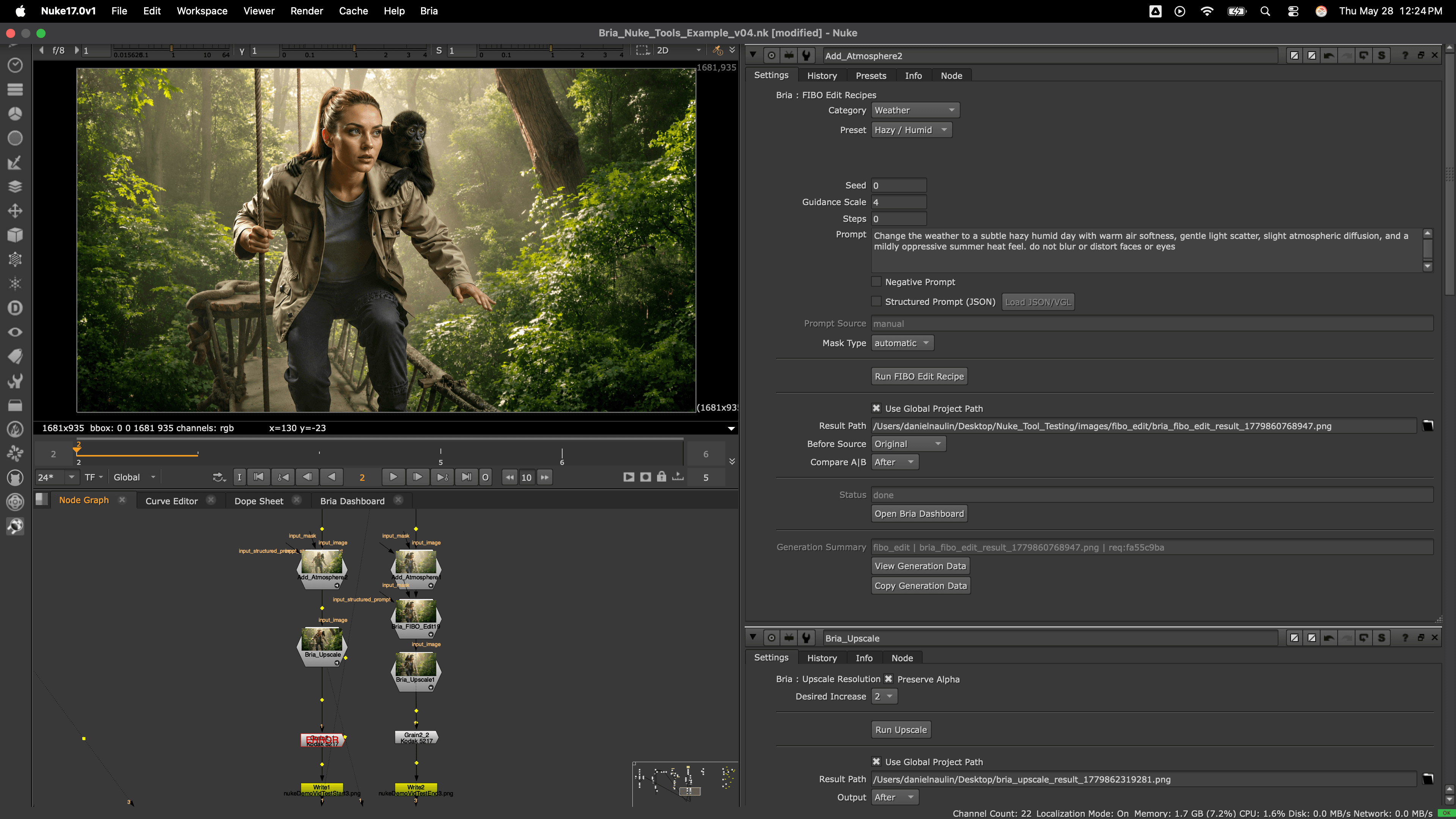Open the Compare A|B After dropdown
The image size is (1456, 819).
click(895, 462)
